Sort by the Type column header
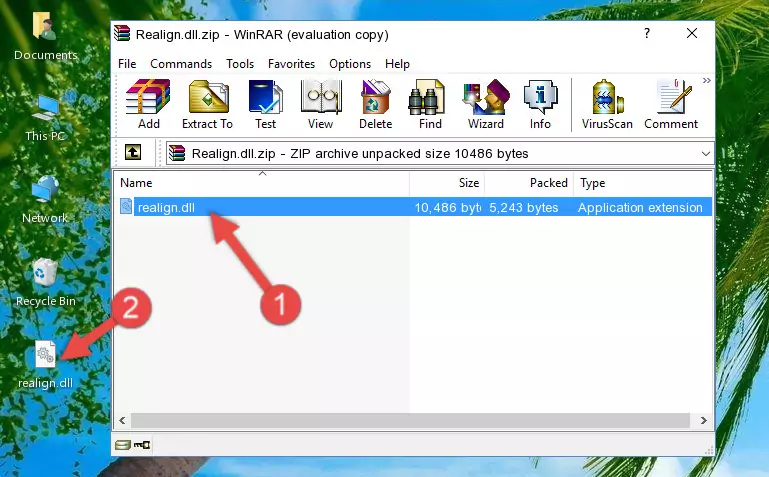 (x=642, y=183)
